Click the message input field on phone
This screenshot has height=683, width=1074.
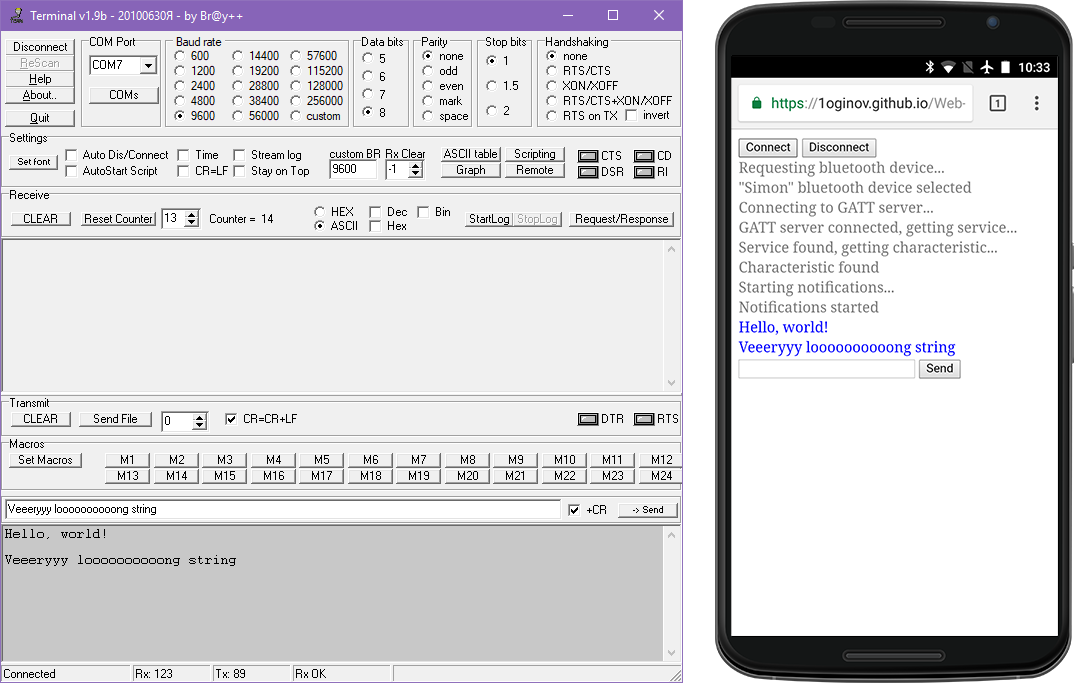point(827,369)
